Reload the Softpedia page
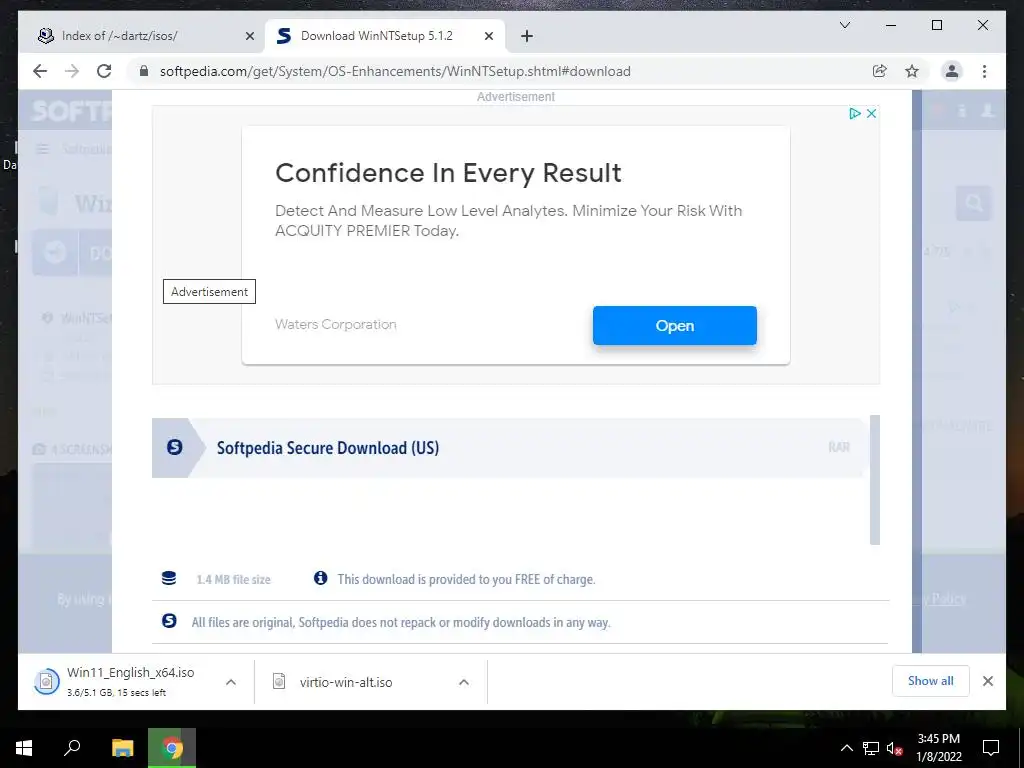The image size is (1024, 768). coord(104,71)
